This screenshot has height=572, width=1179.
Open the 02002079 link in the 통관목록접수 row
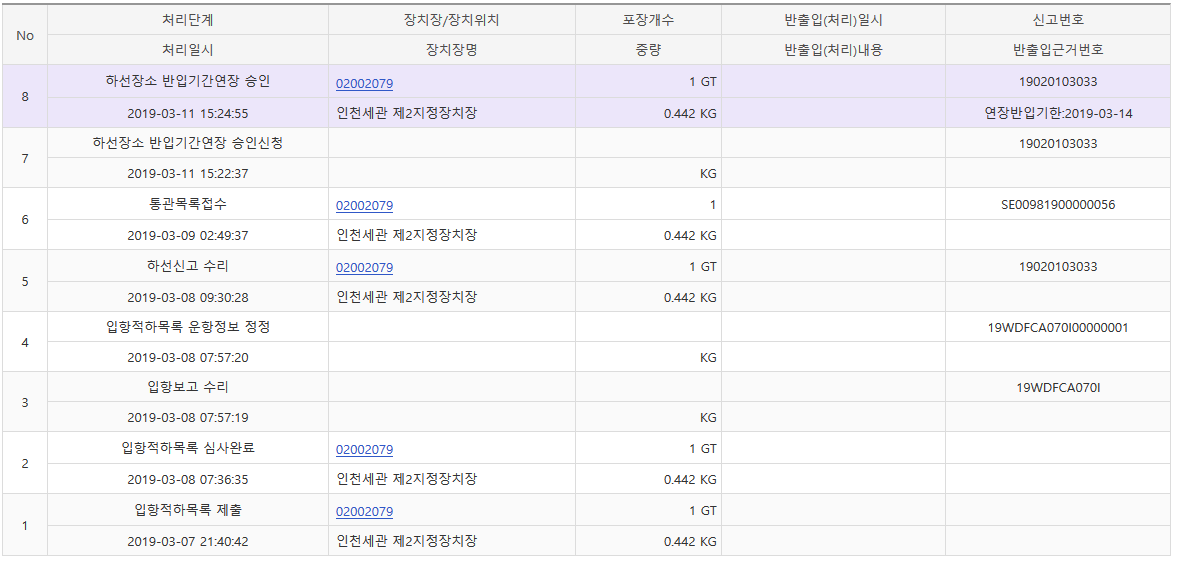(364, 206)
